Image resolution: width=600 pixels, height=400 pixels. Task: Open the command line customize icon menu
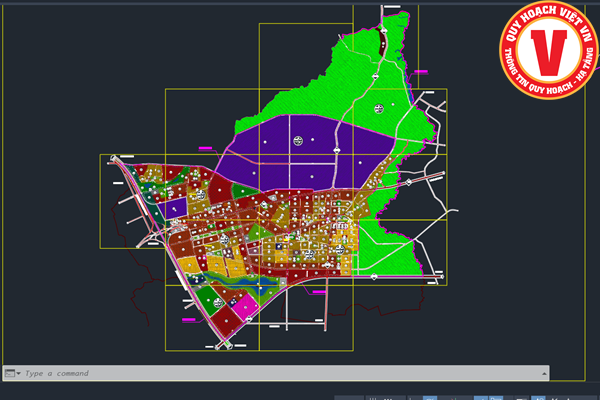11,373
